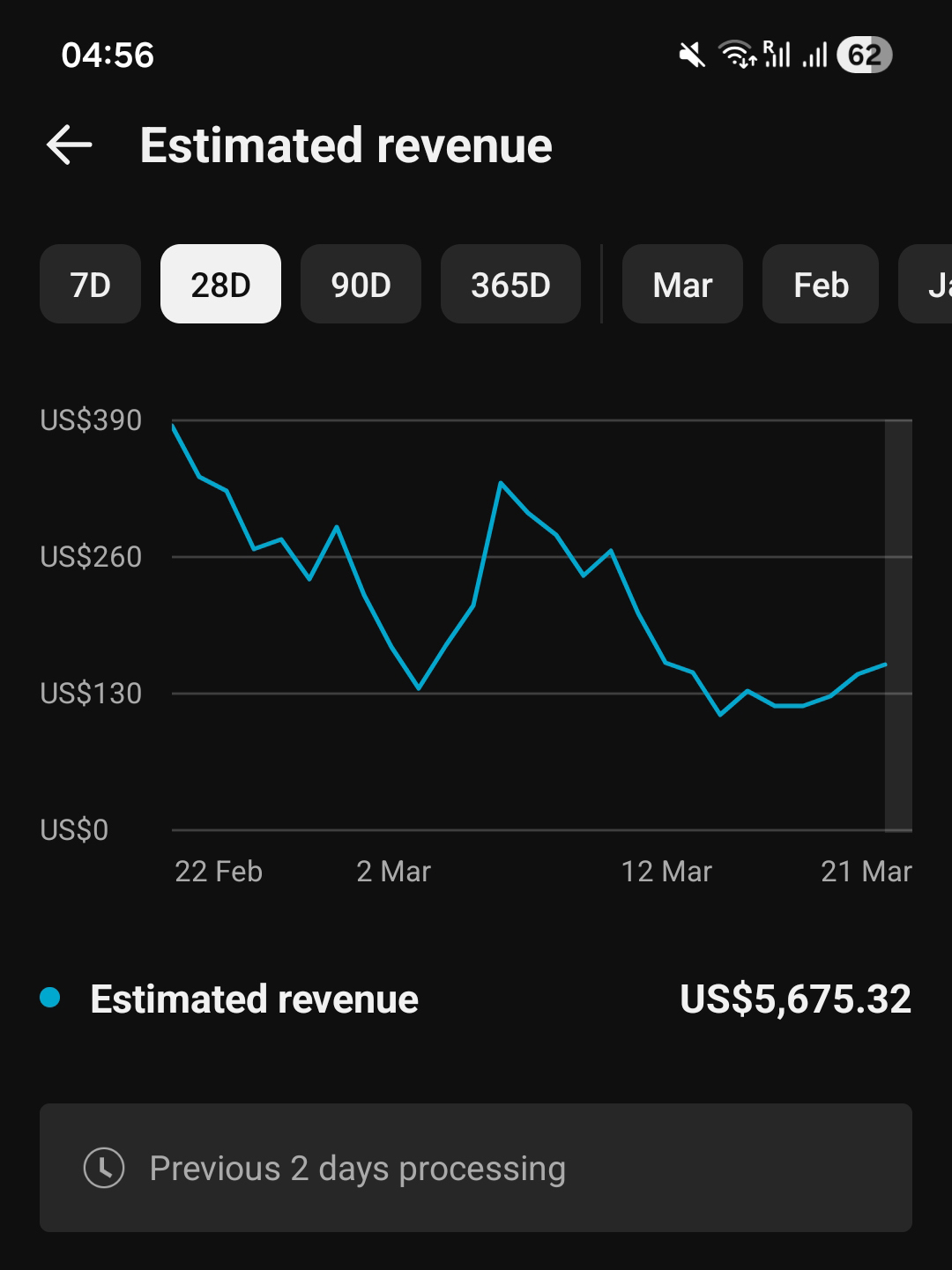This screenshot has height=1270, width=952.
Task: Choose the Mar month chip
Action: coord(682,284)
